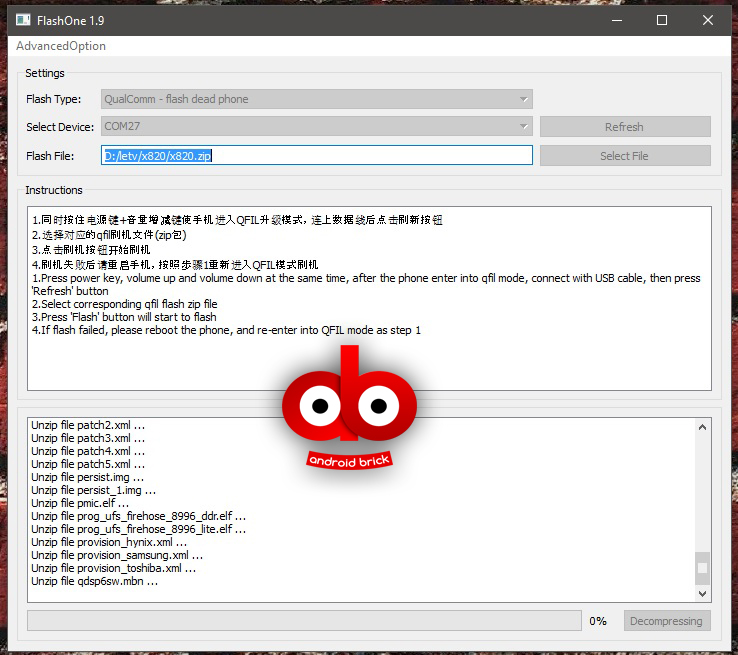
Task: Close the FlashOne 1.9 window
Action: (707, 19)
